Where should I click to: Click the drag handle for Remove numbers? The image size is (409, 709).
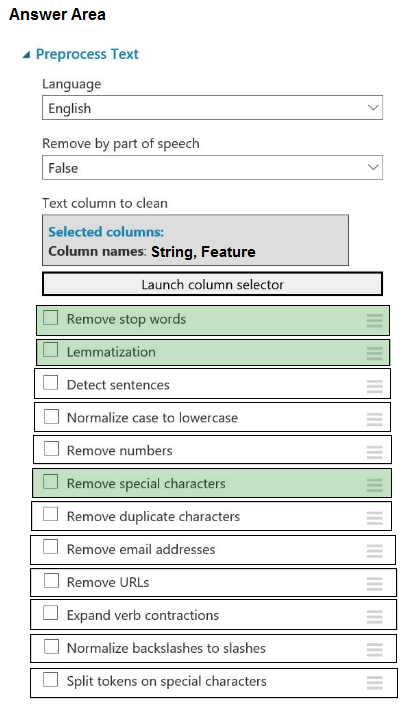tap(374, 452)
